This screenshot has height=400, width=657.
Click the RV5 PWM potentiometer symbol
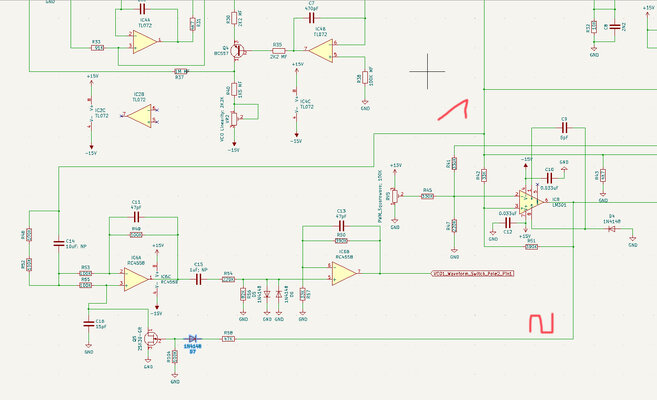point(395,196)
